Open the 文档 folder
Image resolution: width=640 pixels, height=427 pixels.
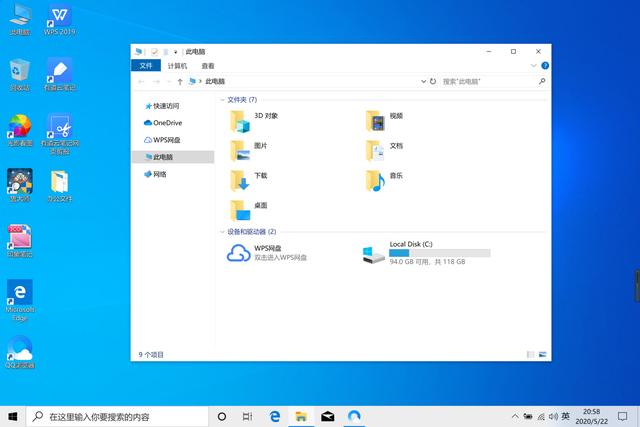click(384, 151)
